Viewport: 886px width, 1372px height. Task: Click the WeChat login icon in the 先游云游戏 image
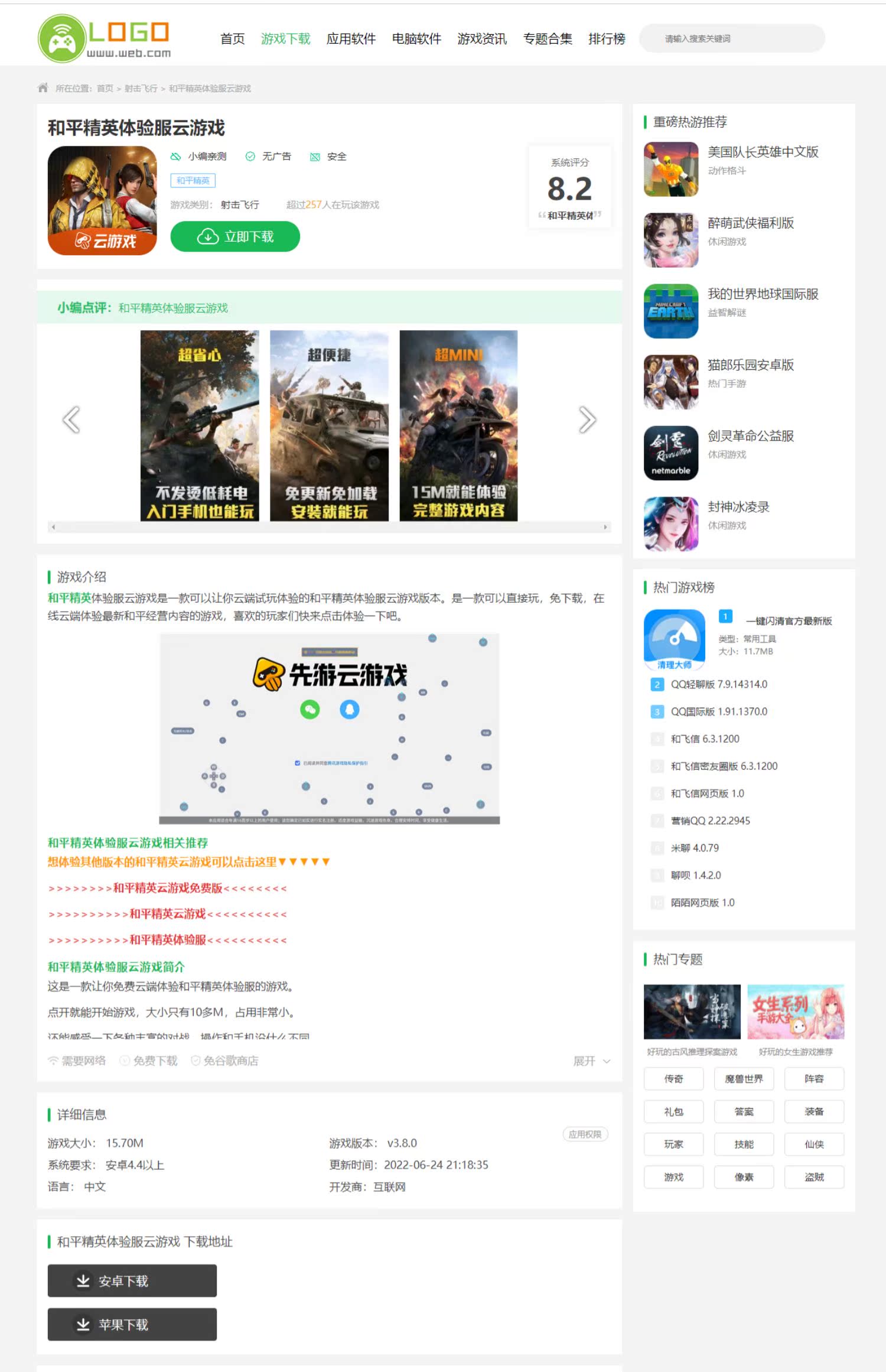310,709
